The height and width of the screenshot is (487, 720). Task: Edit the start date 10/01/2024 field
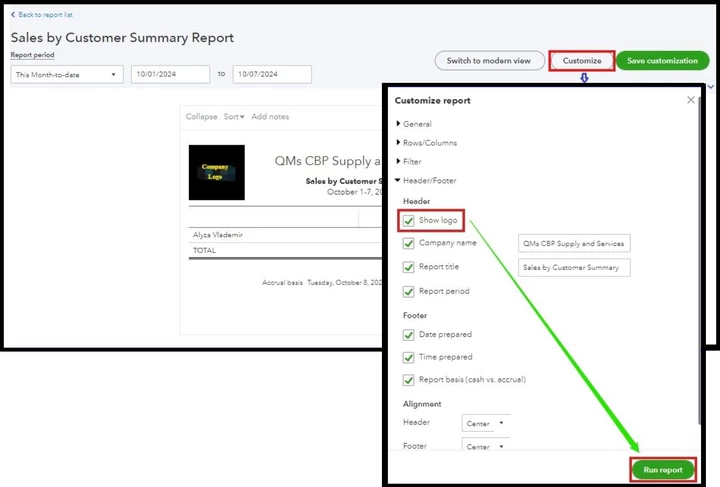point(170,74)
